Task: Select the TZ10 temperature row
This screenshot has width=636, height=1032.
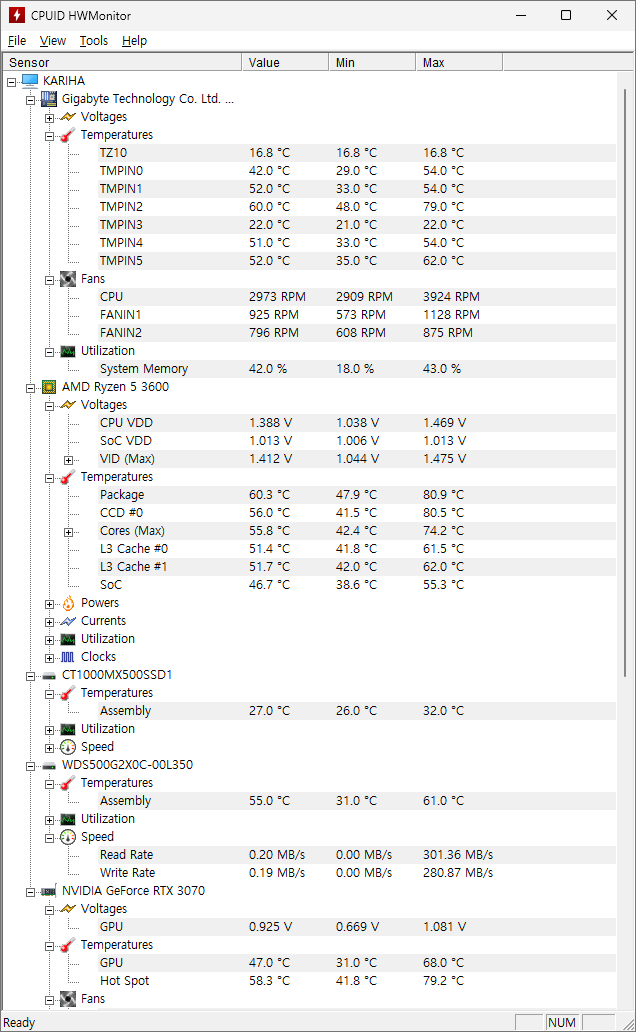Action: [x=358, y=153]
